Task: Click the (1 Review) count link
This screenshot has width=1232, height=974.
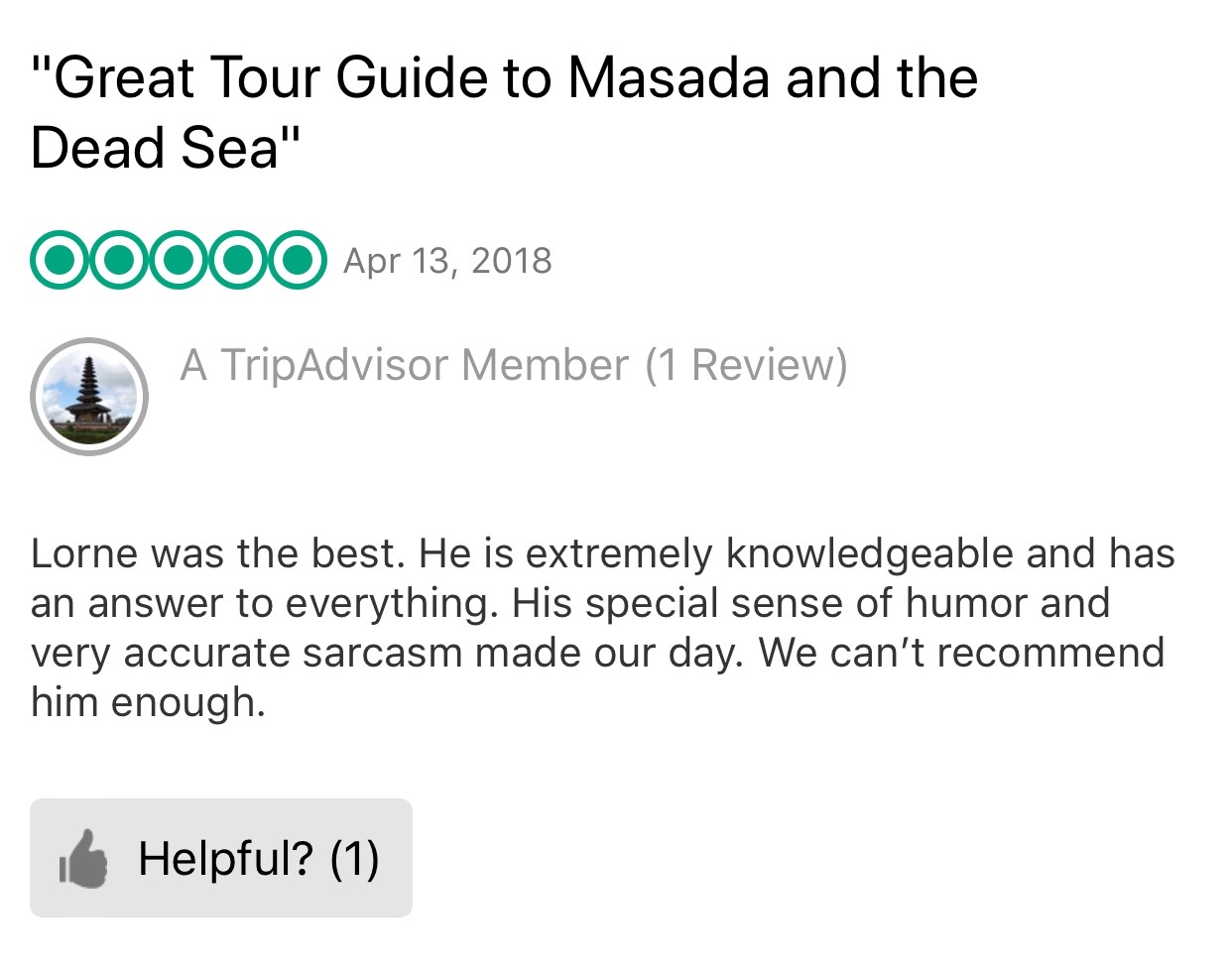Action: (x=746, y=365)
